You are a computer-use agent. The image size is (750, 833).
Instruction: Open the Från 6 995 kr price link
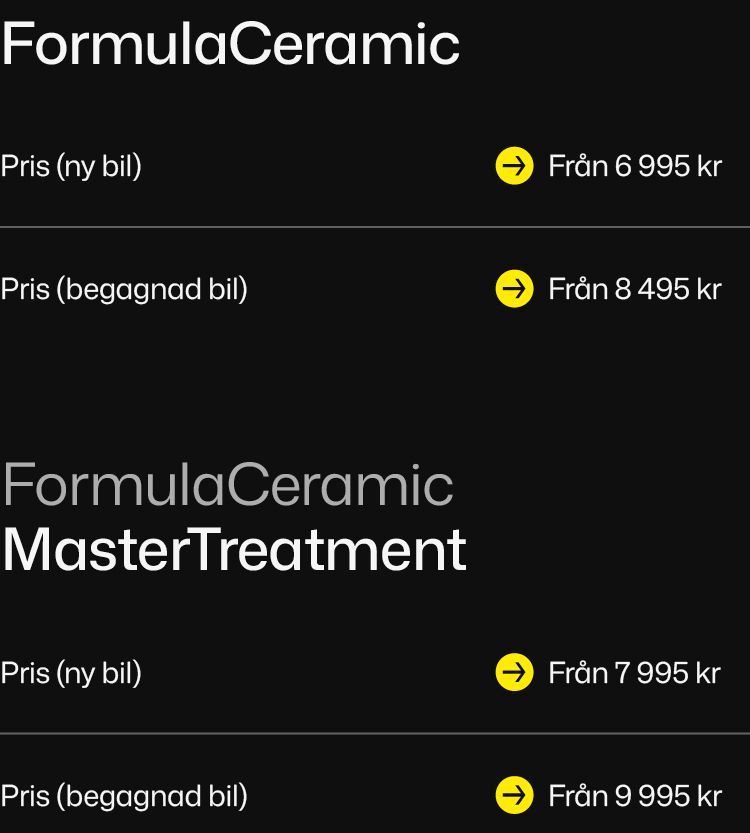[x=634, y=166]
